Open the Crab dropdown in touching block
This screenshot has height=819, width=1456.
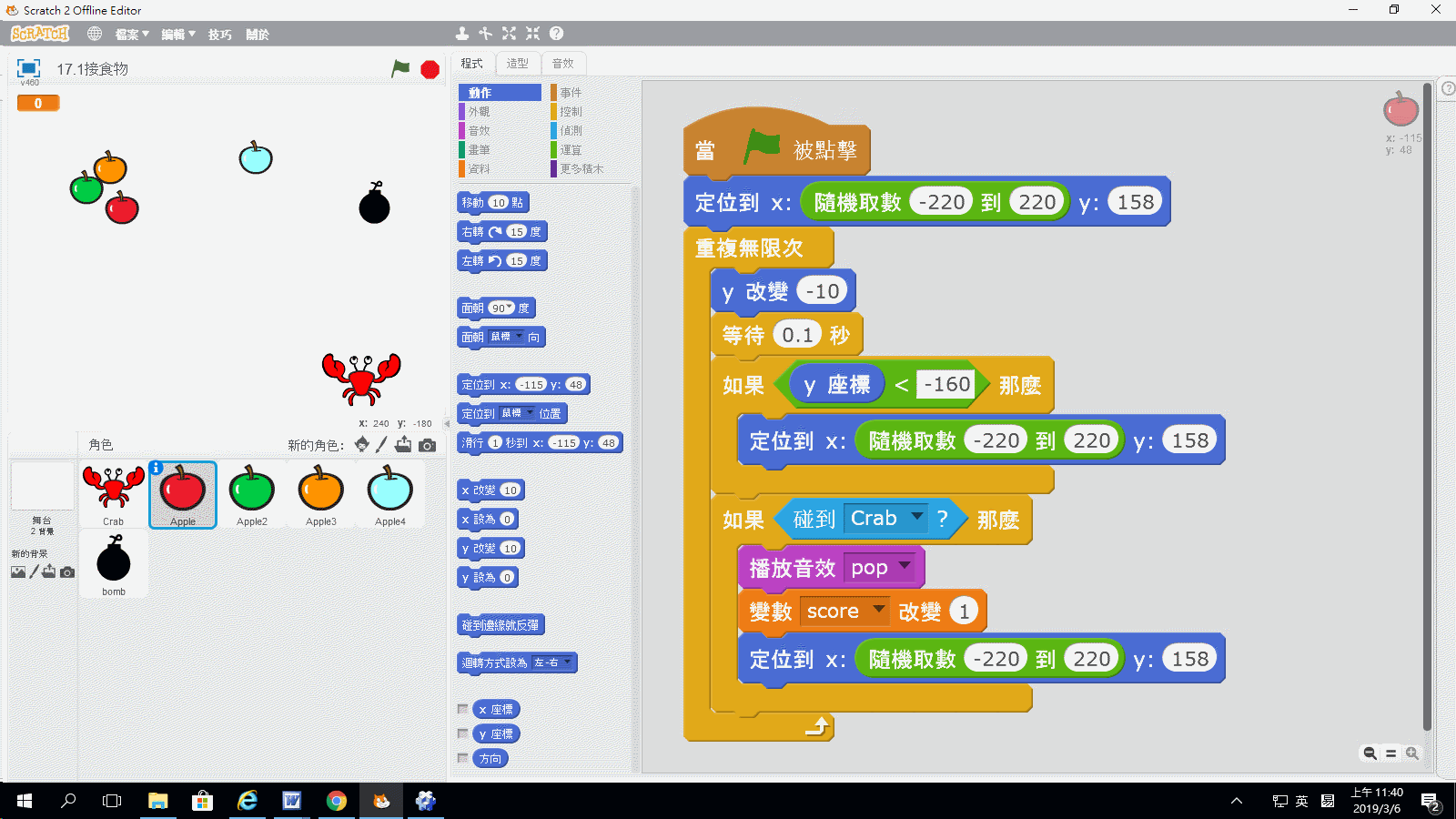coord(917,517)
